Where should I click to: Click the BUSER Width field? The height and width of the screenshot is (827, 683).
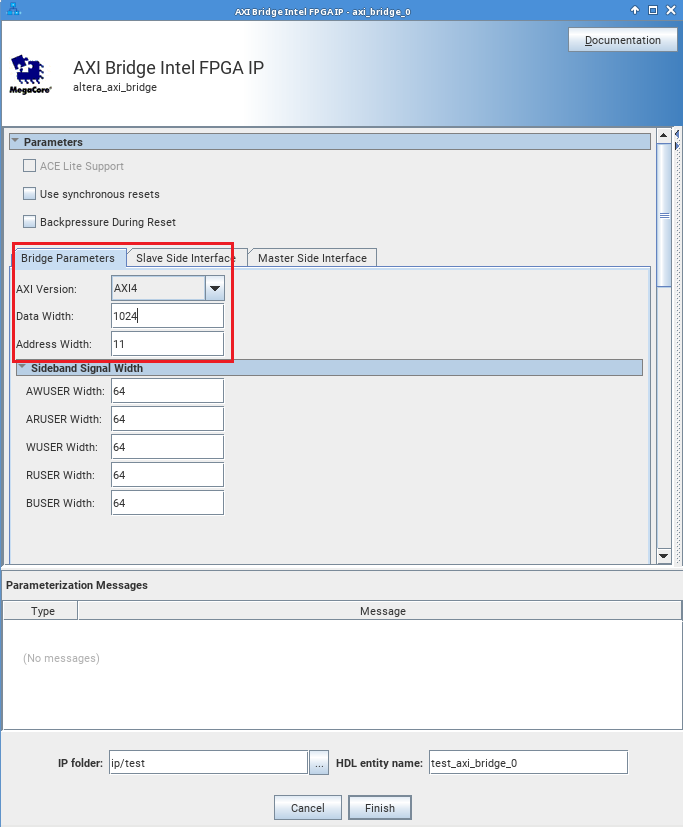[167, 503]
